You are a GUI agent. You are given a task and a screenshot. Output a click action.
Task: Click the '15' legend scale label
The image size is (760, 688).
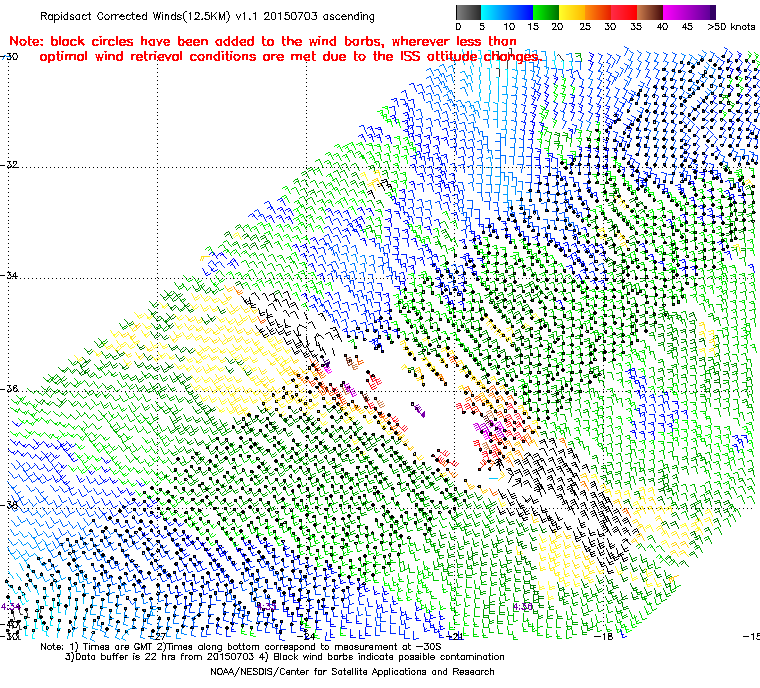tap(533, 27)
